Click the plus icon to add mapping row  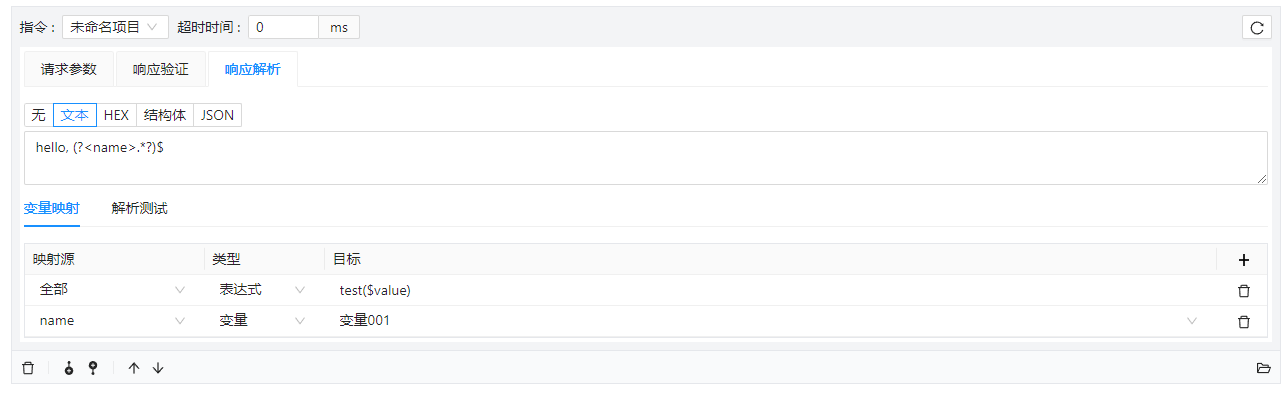1244,260
